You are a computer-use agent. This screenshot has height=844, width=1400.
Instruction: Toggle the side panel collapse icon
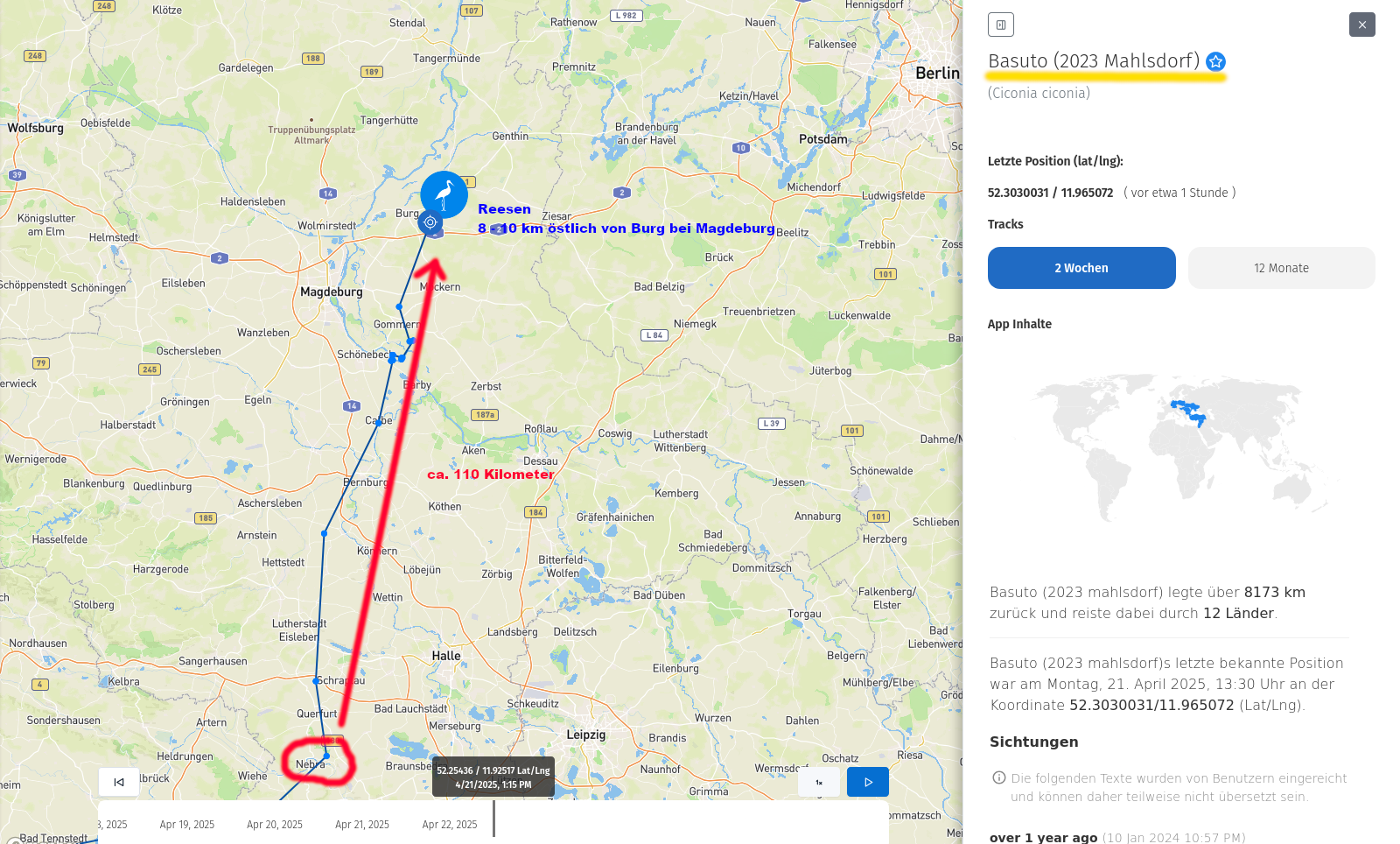point(1001,25)
